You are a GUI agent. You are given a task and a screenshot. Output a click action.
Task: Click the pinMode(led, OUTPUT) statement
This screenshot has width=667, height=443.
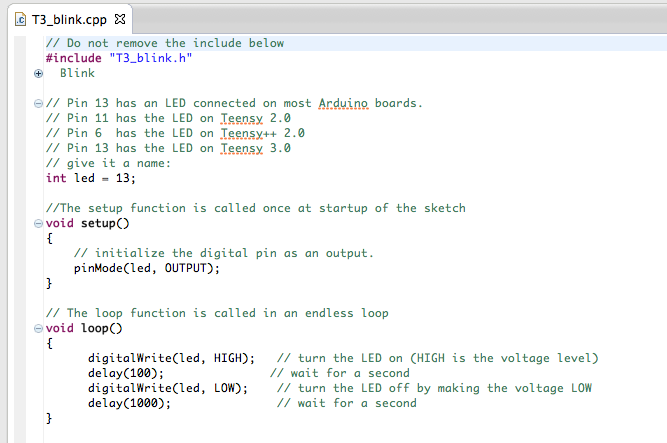point(146,268)
